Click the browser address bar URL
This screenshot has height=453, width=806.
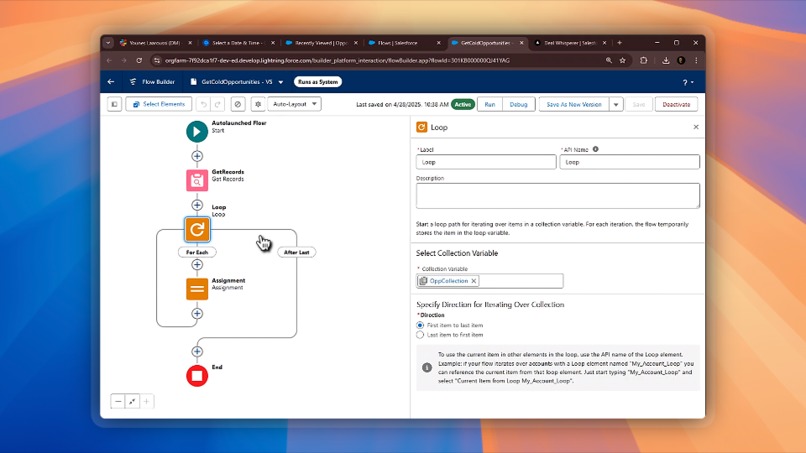click(x=337, y=60)
